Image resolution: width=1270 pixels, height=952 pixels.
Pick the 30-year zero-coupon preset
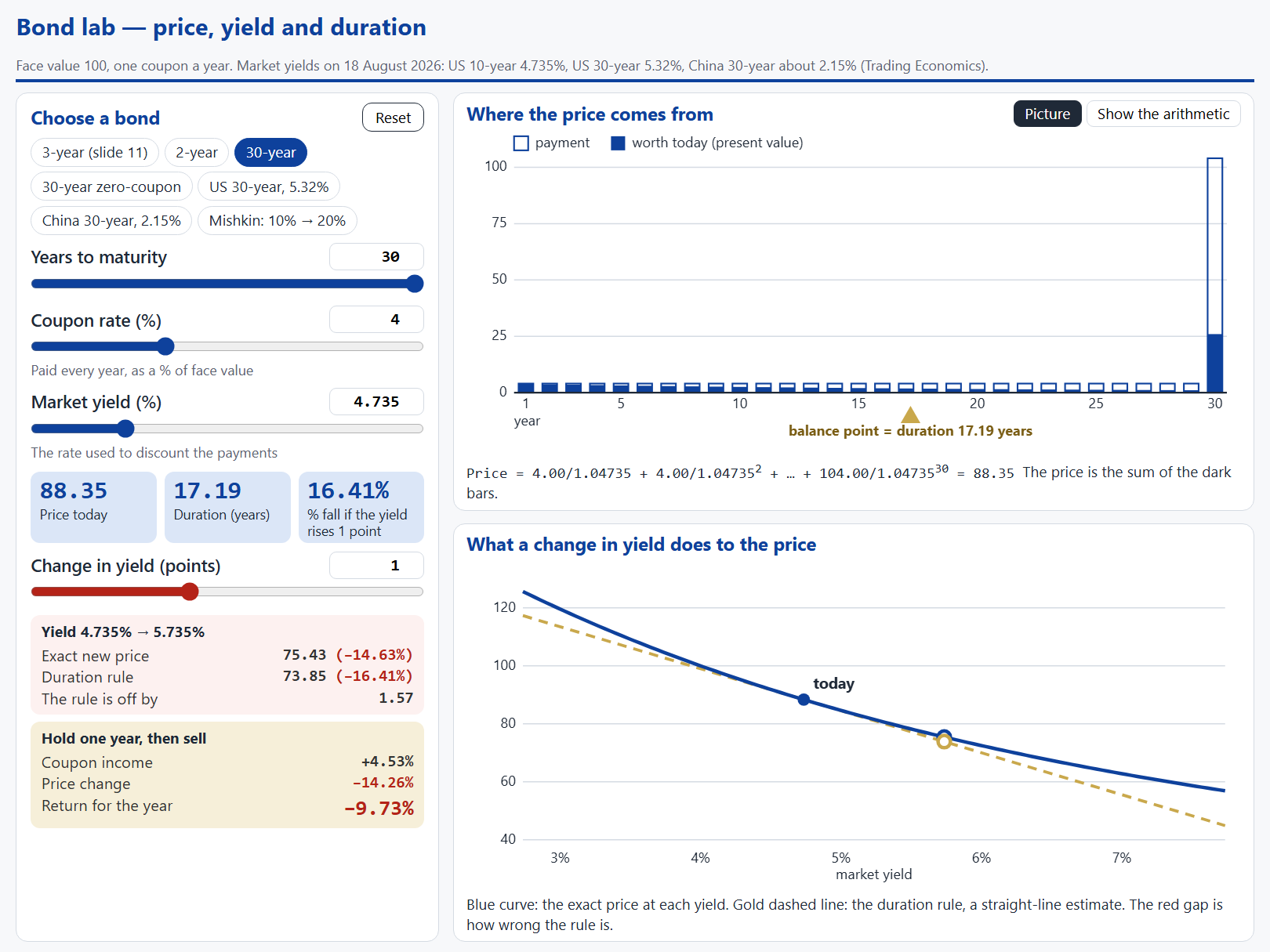click(x=111, y=186)
